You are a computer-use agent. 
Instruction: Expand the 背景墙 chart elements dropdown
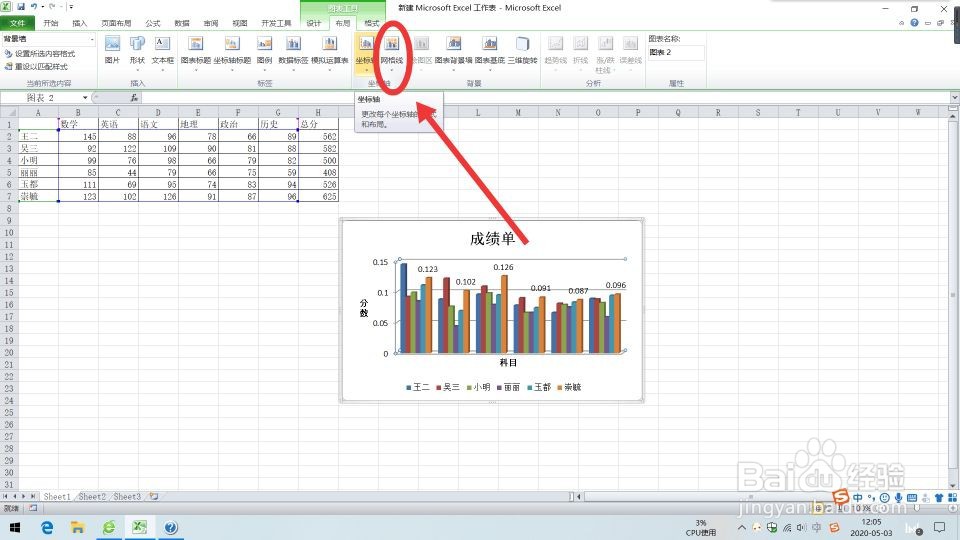(x=92, y=39)
